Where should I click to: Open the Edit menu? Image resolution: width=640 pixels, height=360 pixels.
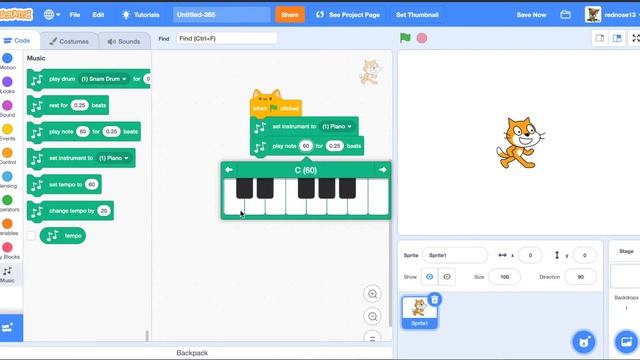[x=98, y=15]
